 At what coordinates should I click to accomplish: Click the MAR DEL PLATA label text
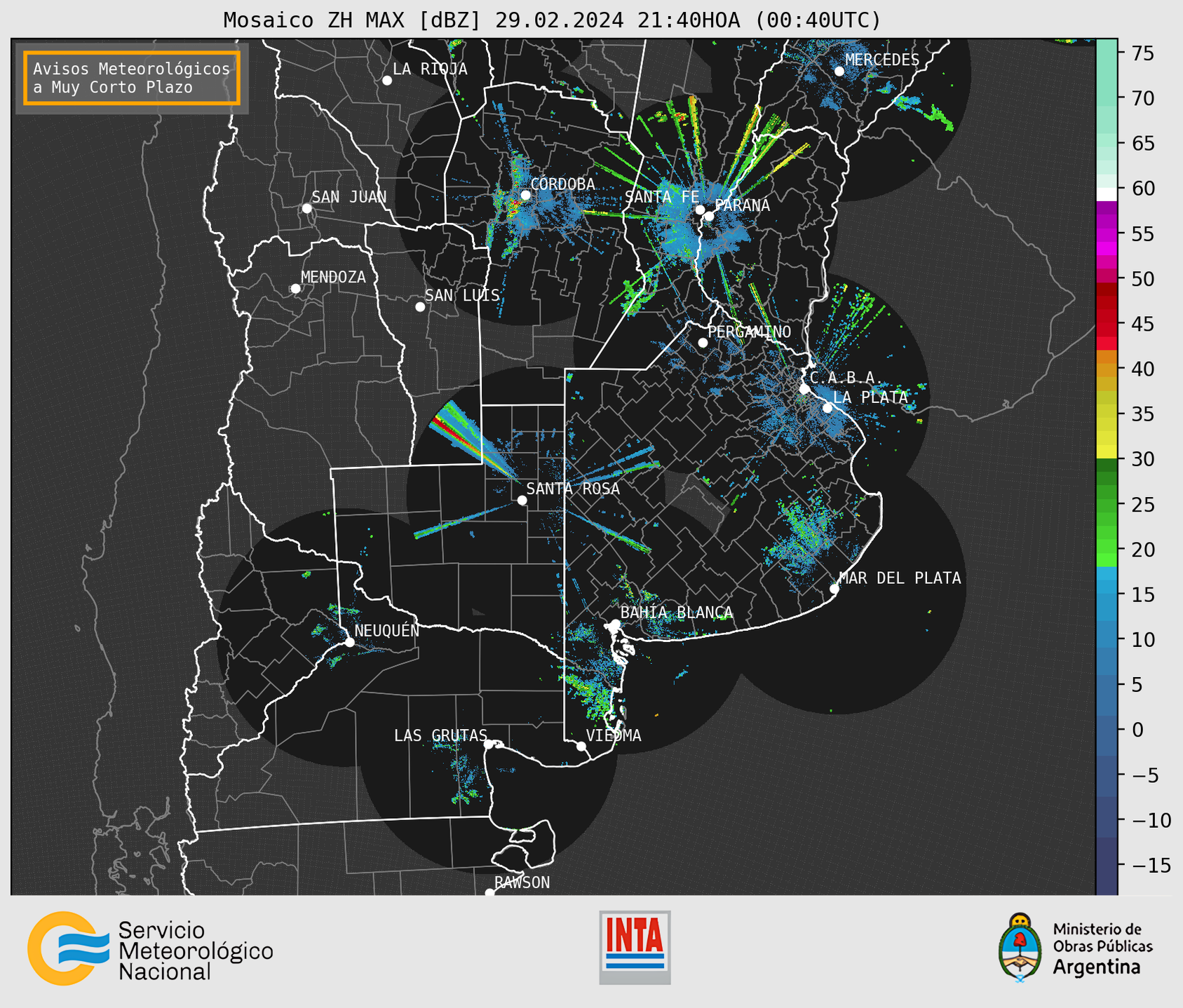click(900, 578)
